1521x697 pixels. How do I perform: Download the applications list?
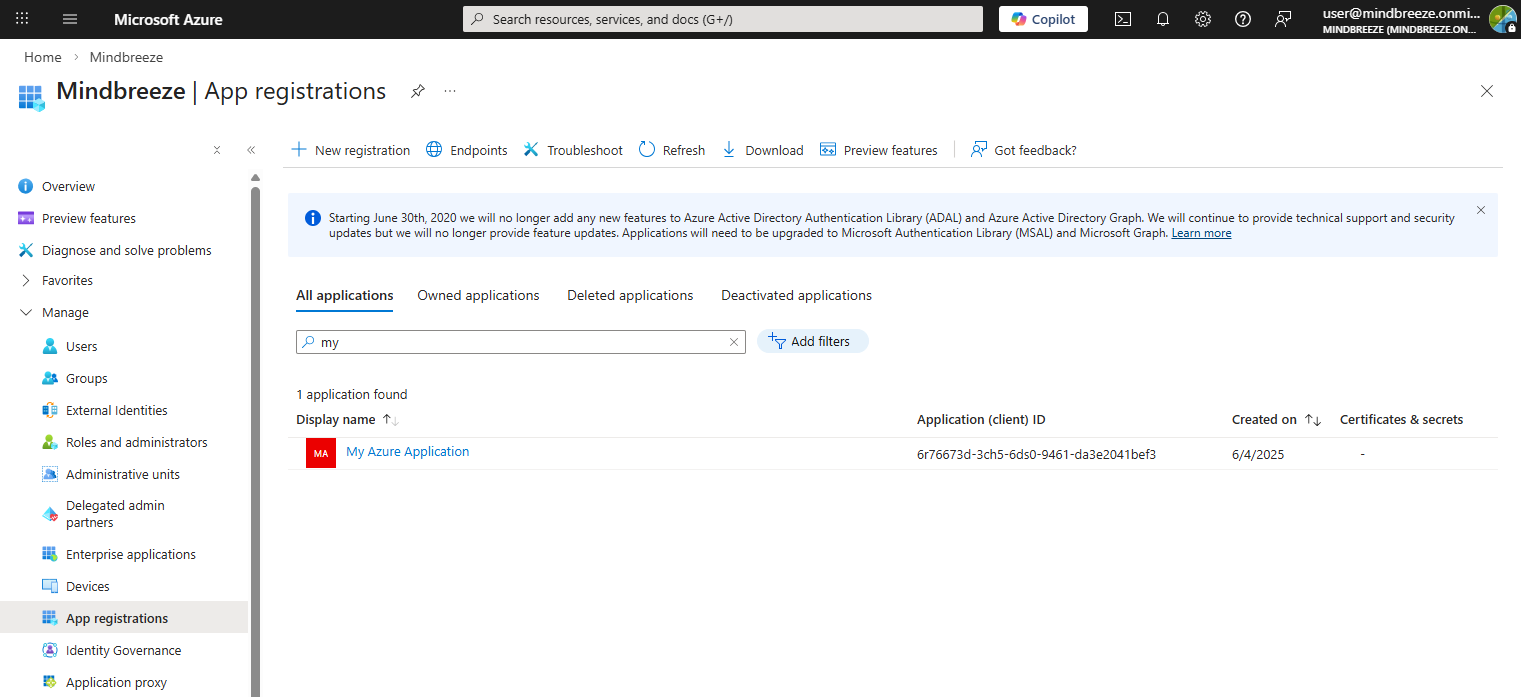[x=762, y=150]
